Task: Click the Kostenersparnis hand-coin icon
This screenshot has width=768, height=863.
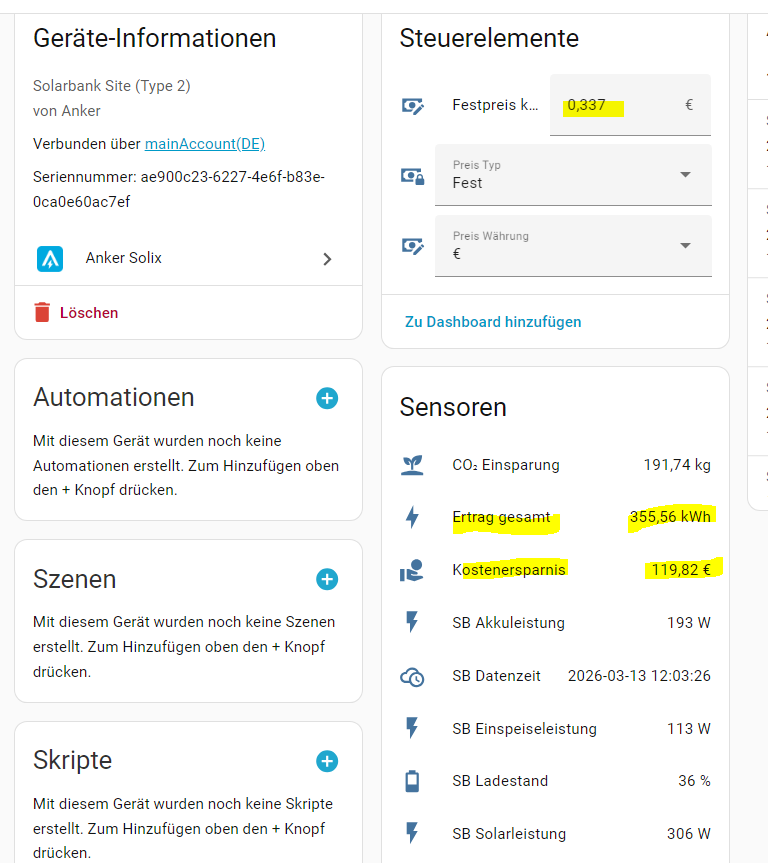Action: [411, 571]
